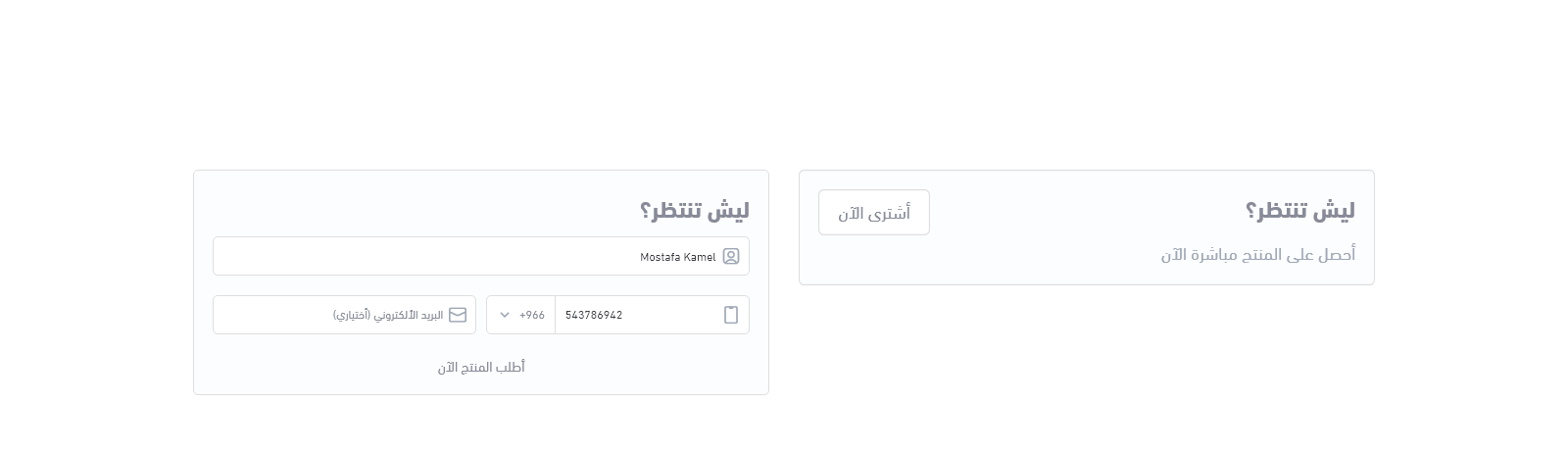Click the mobile phone icon
The height and width of the screenshot is (455, 1568).
(731, 315)
